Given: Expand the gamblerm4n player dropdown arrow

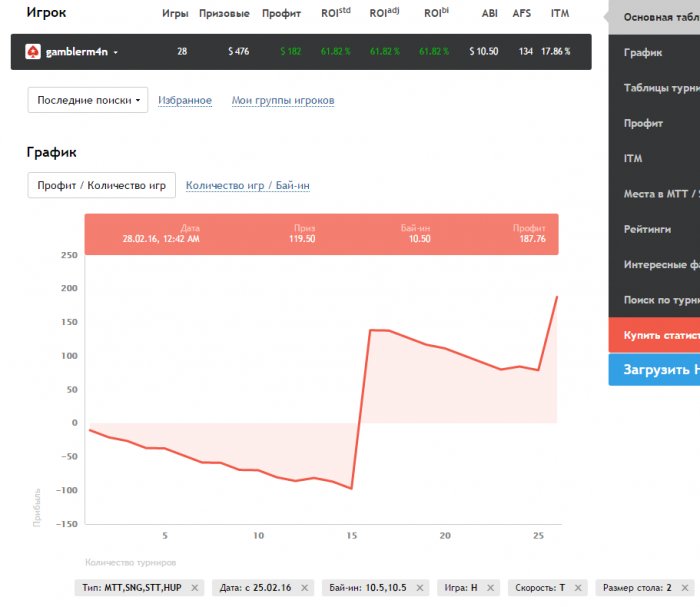Looking at the screenshot, I should coord(116,52).
